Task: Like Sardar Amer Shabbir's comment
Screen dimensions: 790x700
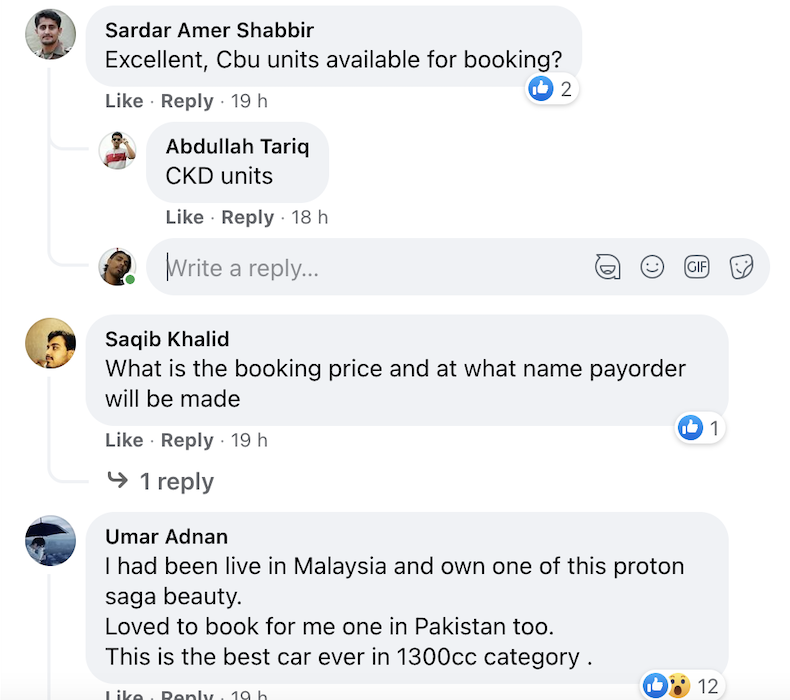Action: 124,101
